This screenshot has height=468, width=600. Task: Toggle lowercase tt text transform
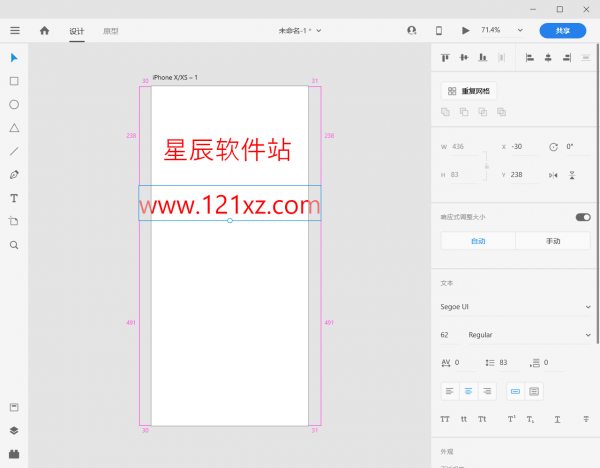pos(464,419)
